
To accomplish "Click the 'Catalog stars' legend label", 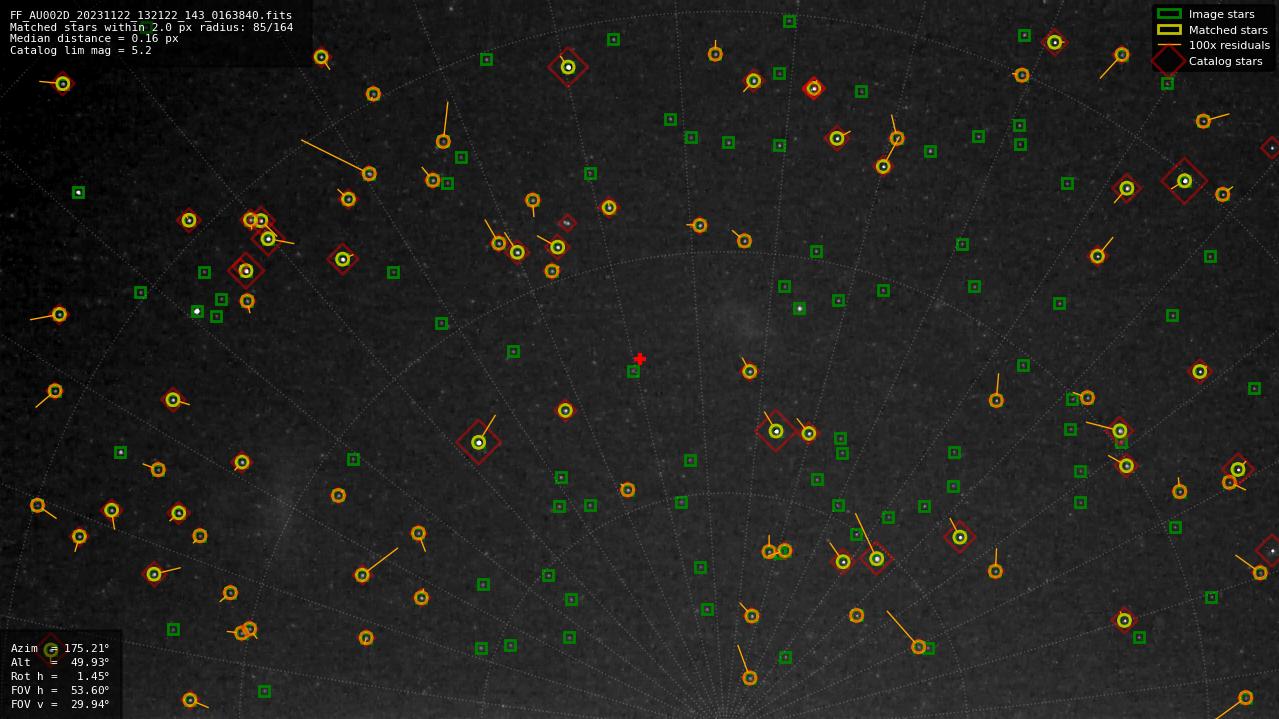I will coord(1225,61).
